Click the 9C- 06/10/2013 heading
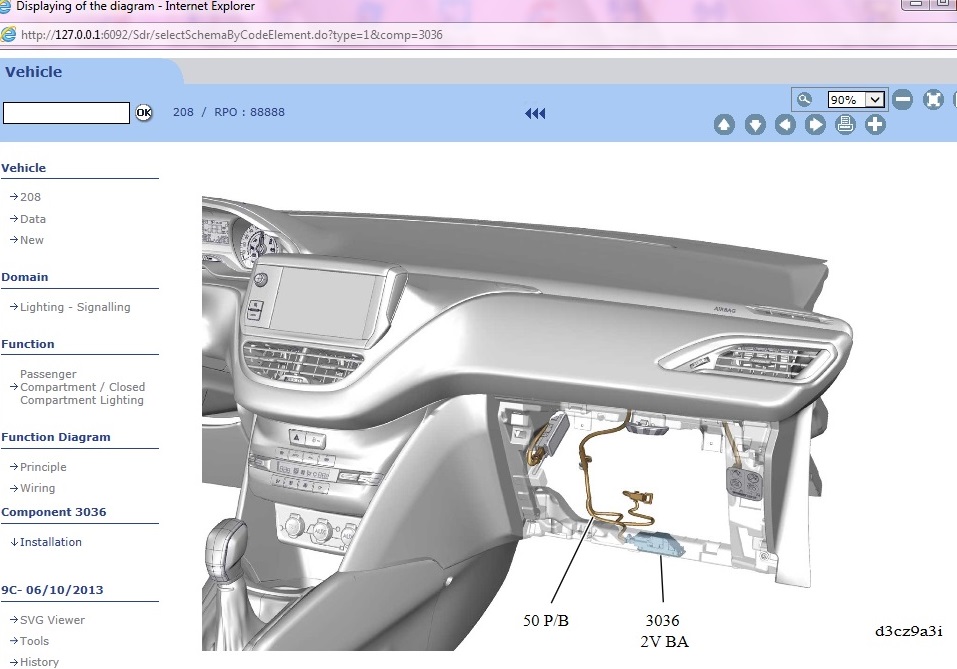This screenshot has height=669, width=957. pyautogui.click(x=52, y=590)
